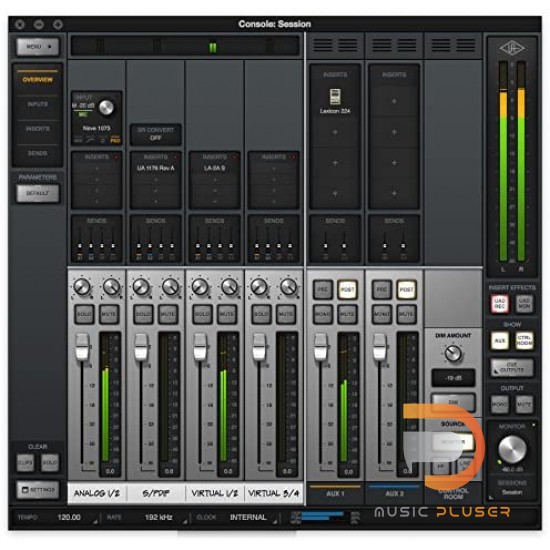Toggle ANALOG 1/2 inserts power icon
The height and width of the screenshot is (550, 550).
pyautogui.click(x=116, y=157)
